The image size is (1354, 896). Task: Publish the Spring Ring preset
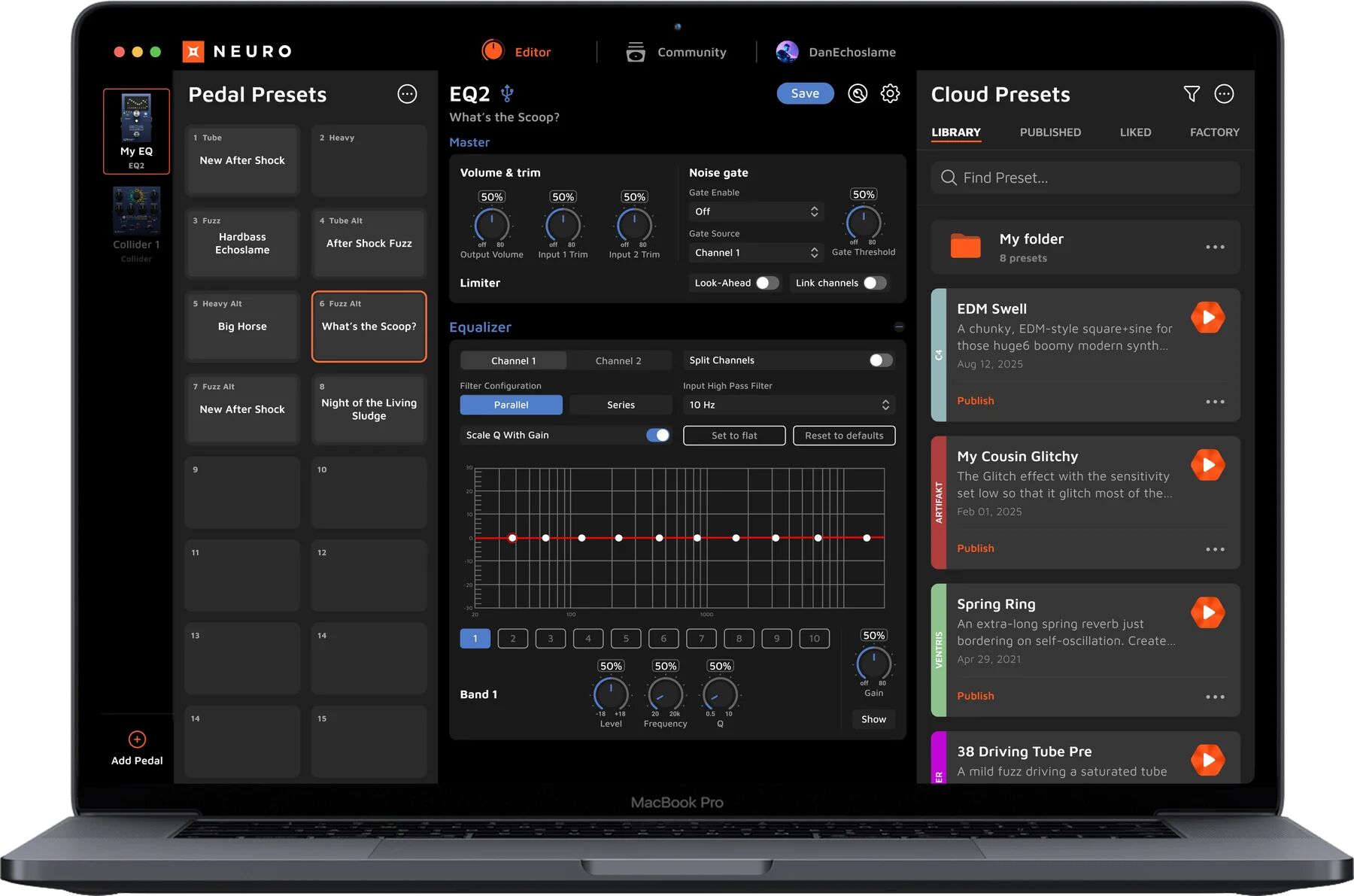975,696
